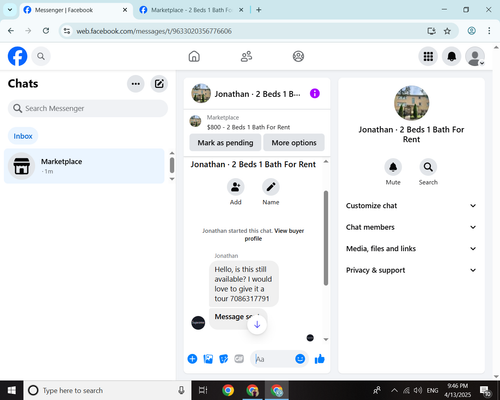
Task: Show hidden system tray icons
Action: pos(394,390)
